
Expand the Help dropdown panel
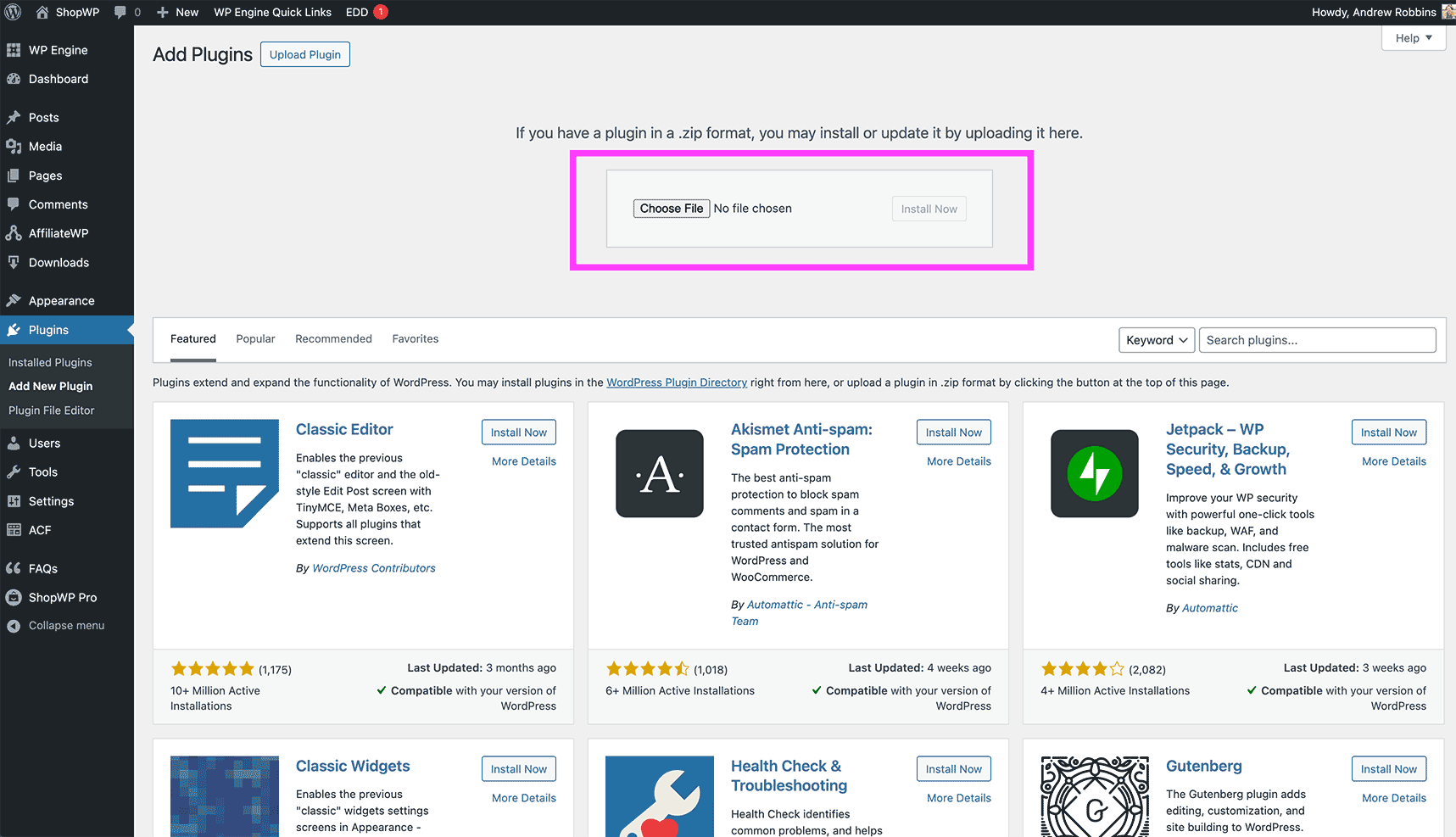tap(1413, 38)
